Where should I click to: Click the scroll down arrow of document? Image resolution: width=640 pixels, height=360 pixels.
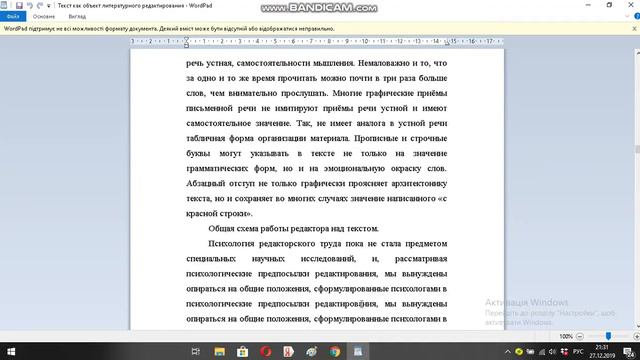pos(637,326)
